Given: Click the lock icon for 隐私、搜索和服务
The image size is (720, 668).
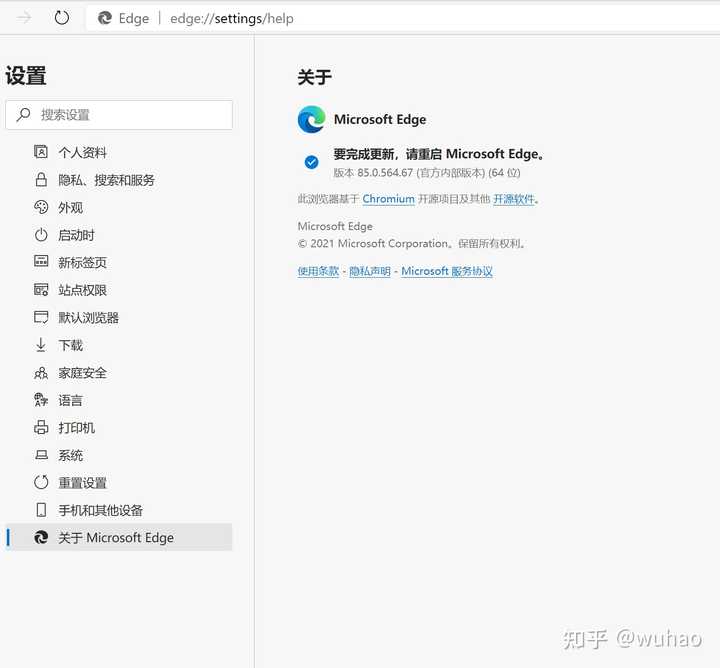Looking at the screenshot, I should tap(41, 180).
